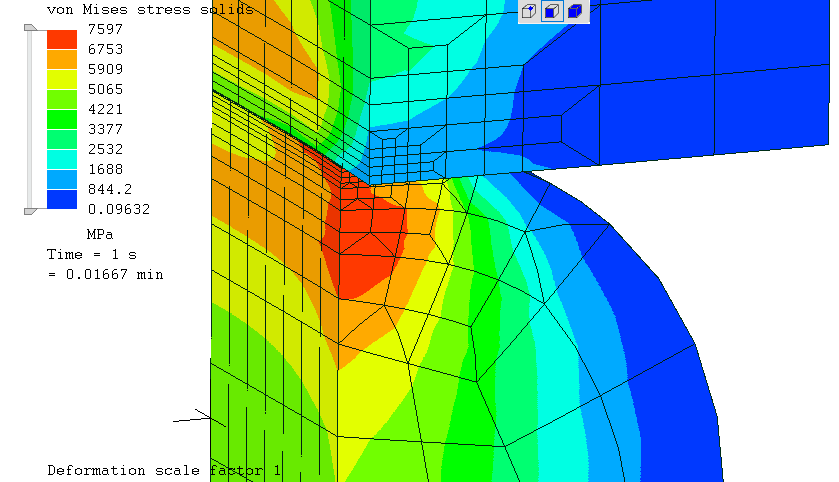Select the legend maximum value 7597
The height and width of the screenshot is (482, 839).
pos(105,29)
